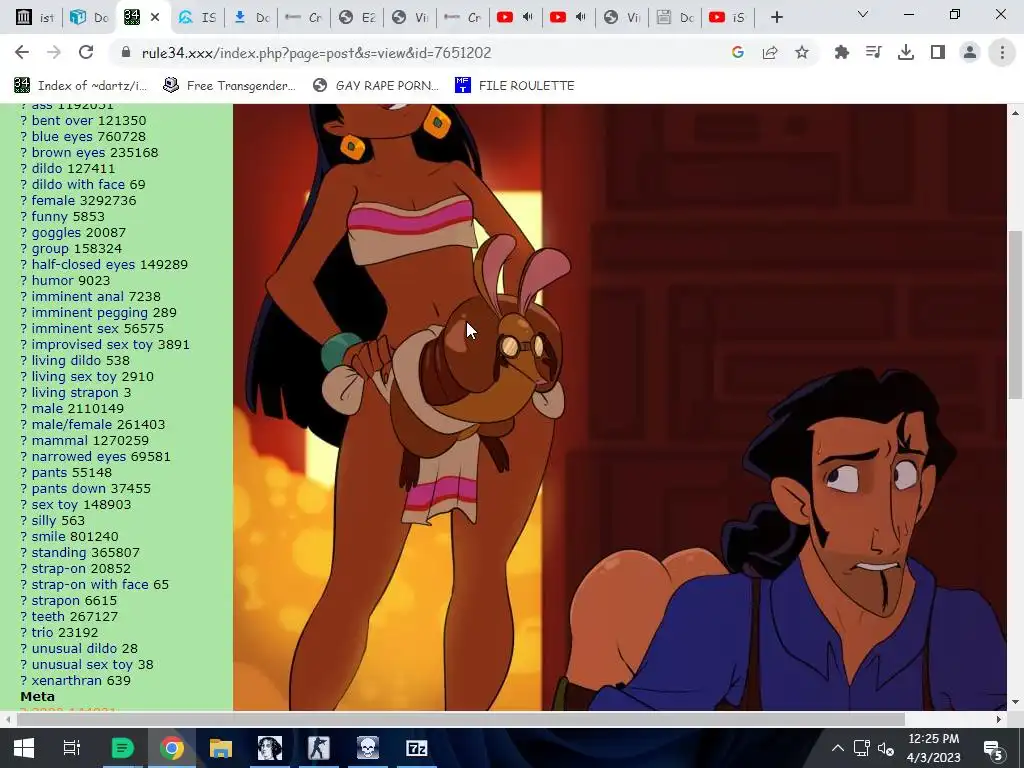1024x768 pixels.
Task: Click the vertical scrollbar down arrow
Action: pos(1016,703)
